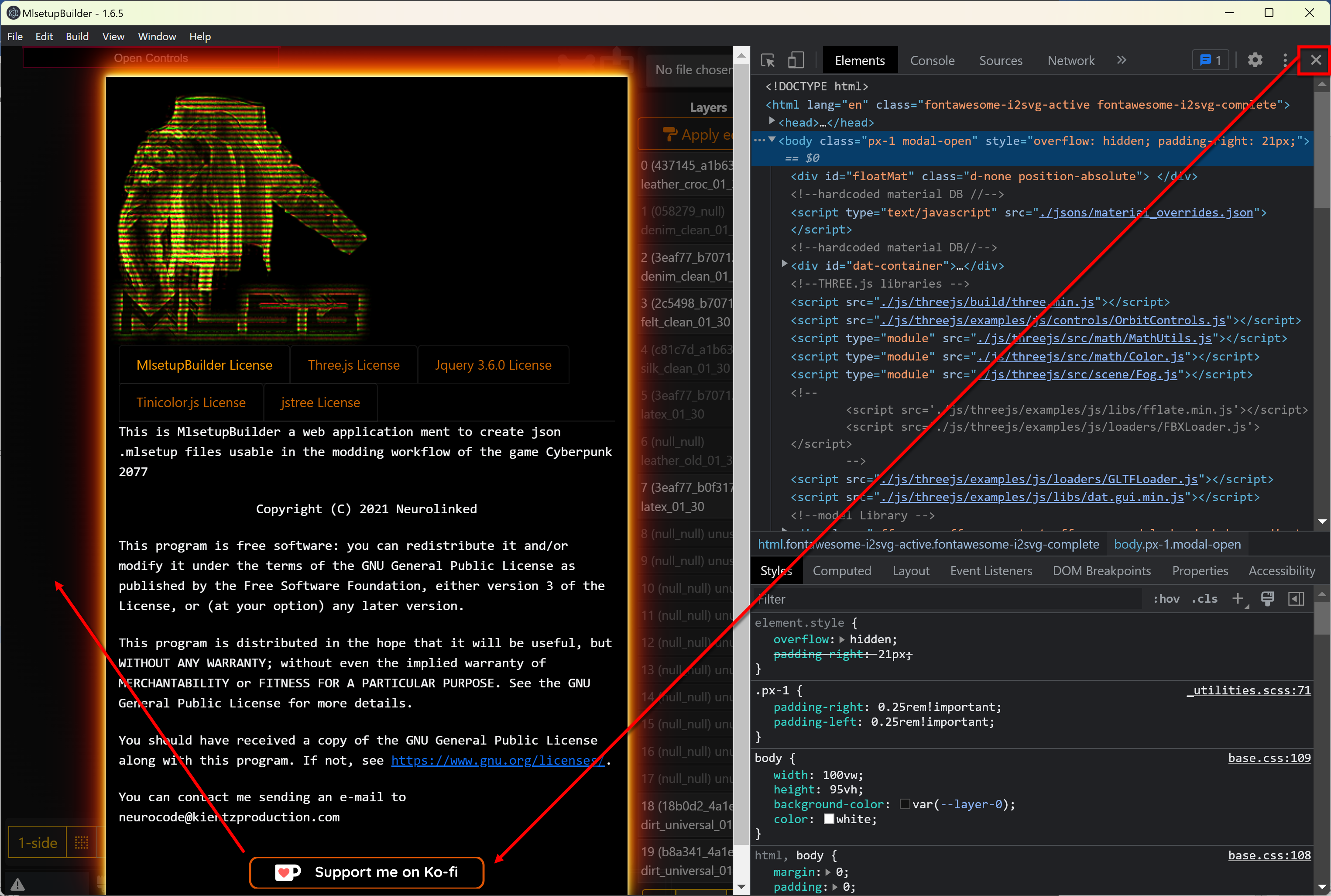Open DevTools settings gear
This screenshot has width=1331, height=896.
(1255, 60)
